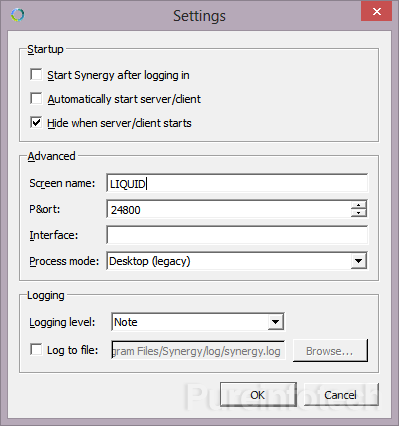This screenshot has width=399, height=426.
Task: Click the Process mode label
Action: [x=64, y=261]
